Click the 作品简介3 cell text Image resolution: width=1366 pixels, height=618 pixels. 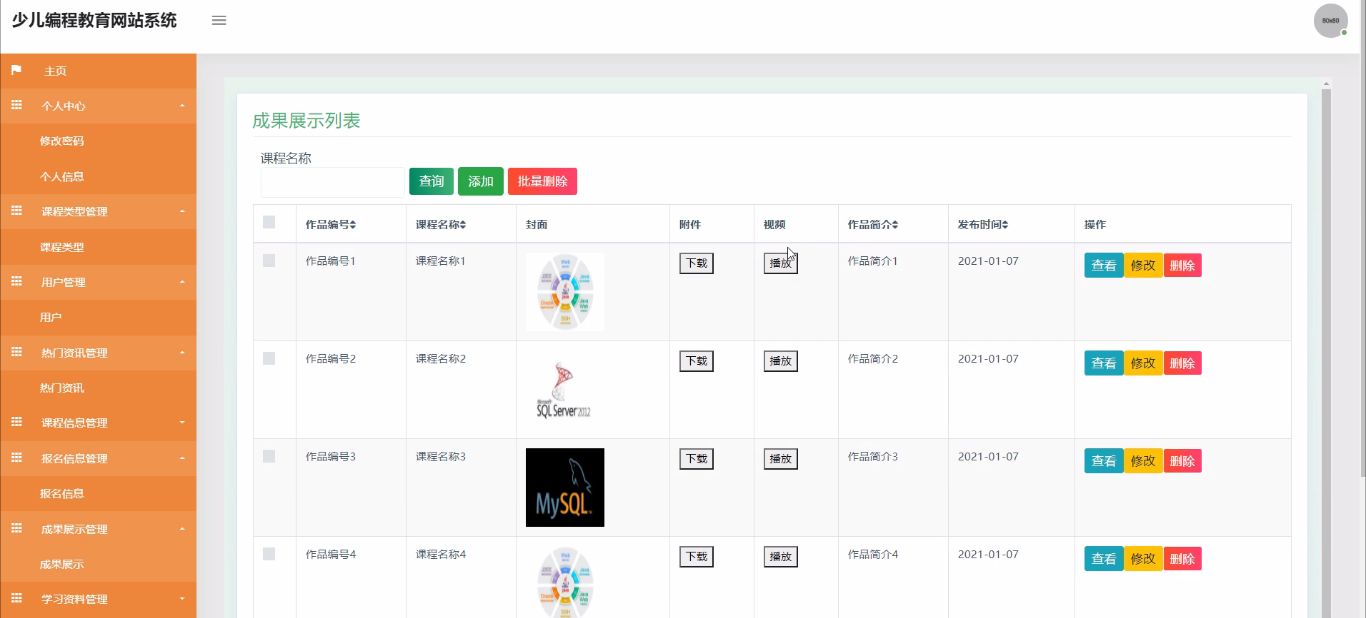tap(873, 457)
